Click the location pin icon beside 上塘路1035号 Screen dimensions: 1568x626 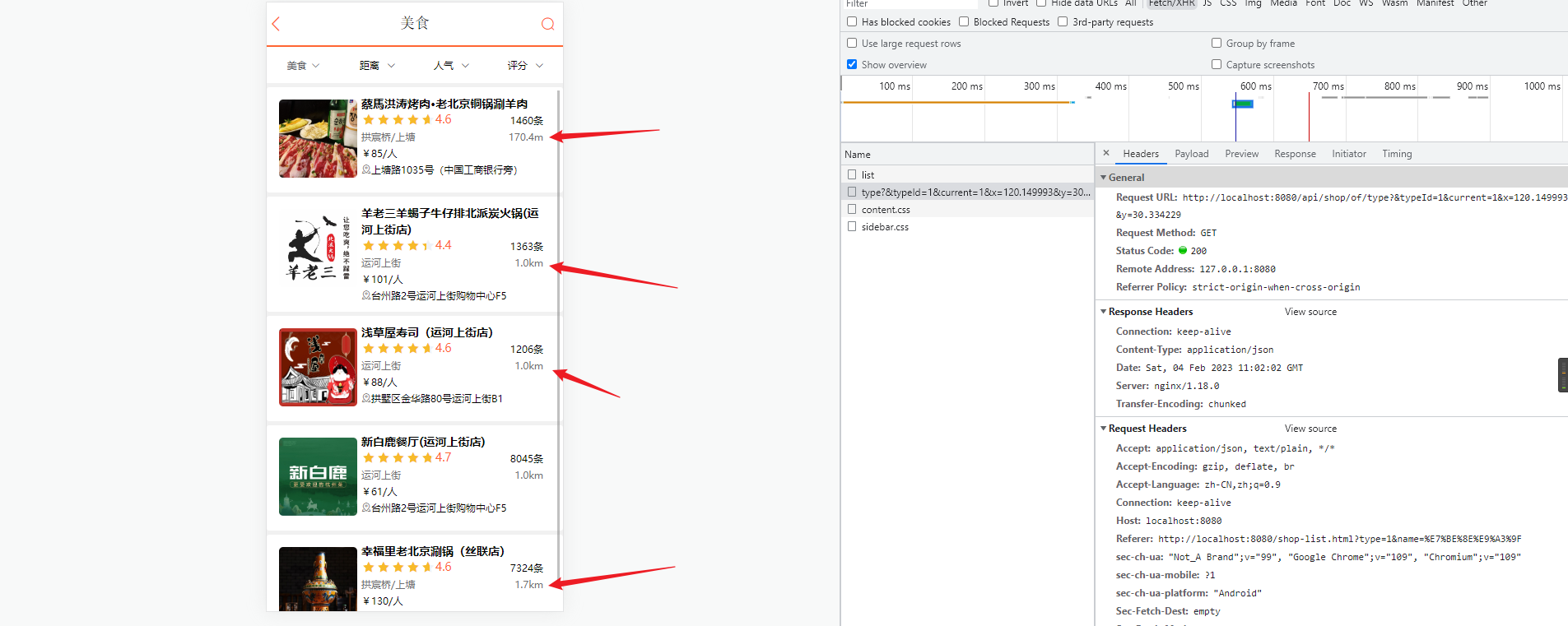point(366,170)
